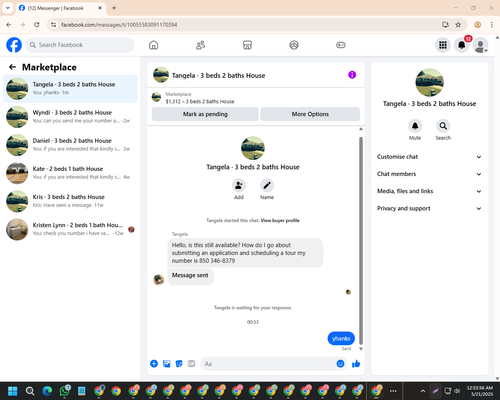The width and height of the screenshot is (500, 400).
Task: Open taskbar overflow three dots
Action: tap(393, 391)
